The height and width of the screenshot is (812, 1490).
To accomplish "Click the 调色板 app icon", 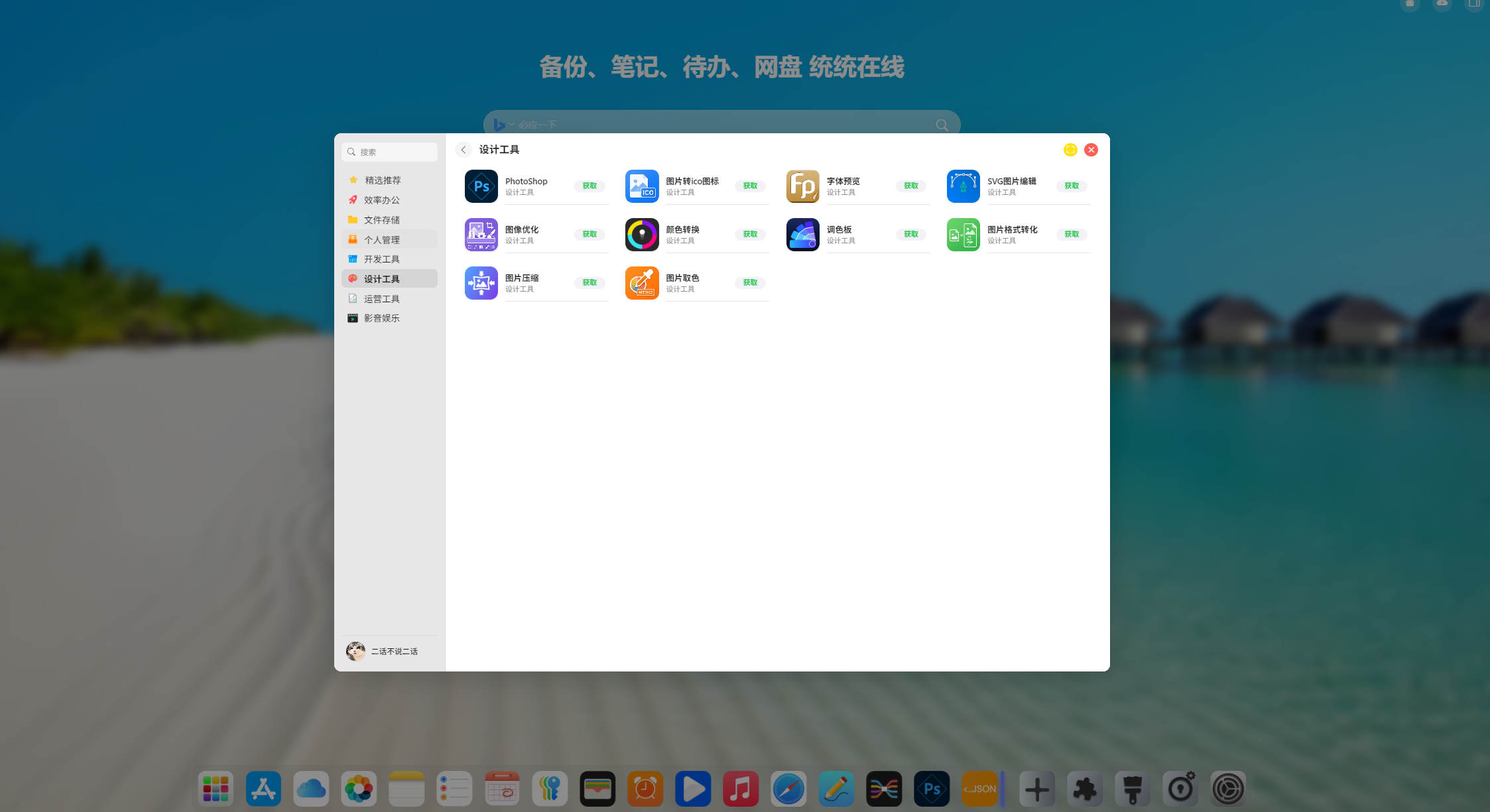I will click(803, 235).
